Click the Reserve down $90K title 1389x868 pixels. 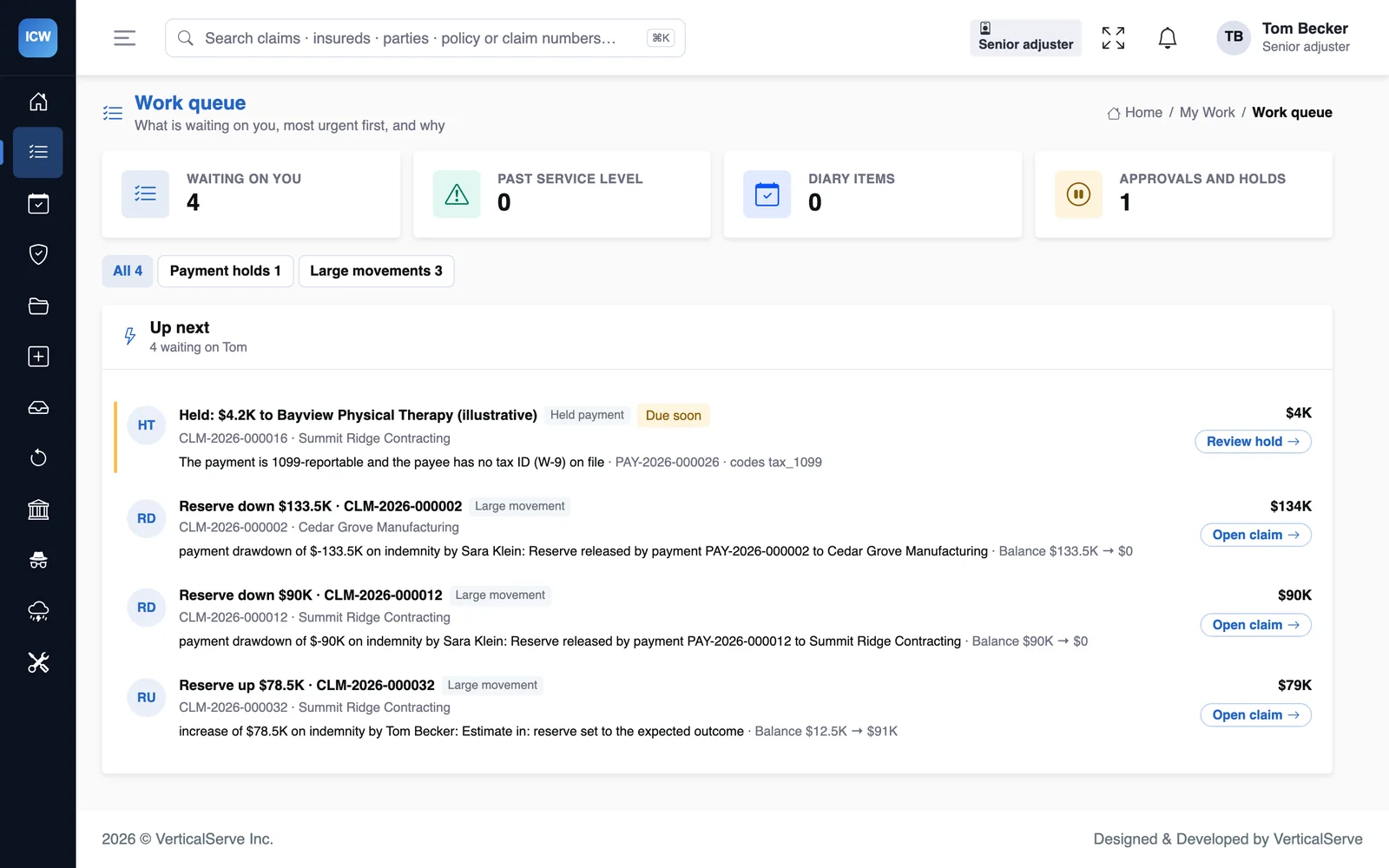pyautogui.click(x=311, y=595)
